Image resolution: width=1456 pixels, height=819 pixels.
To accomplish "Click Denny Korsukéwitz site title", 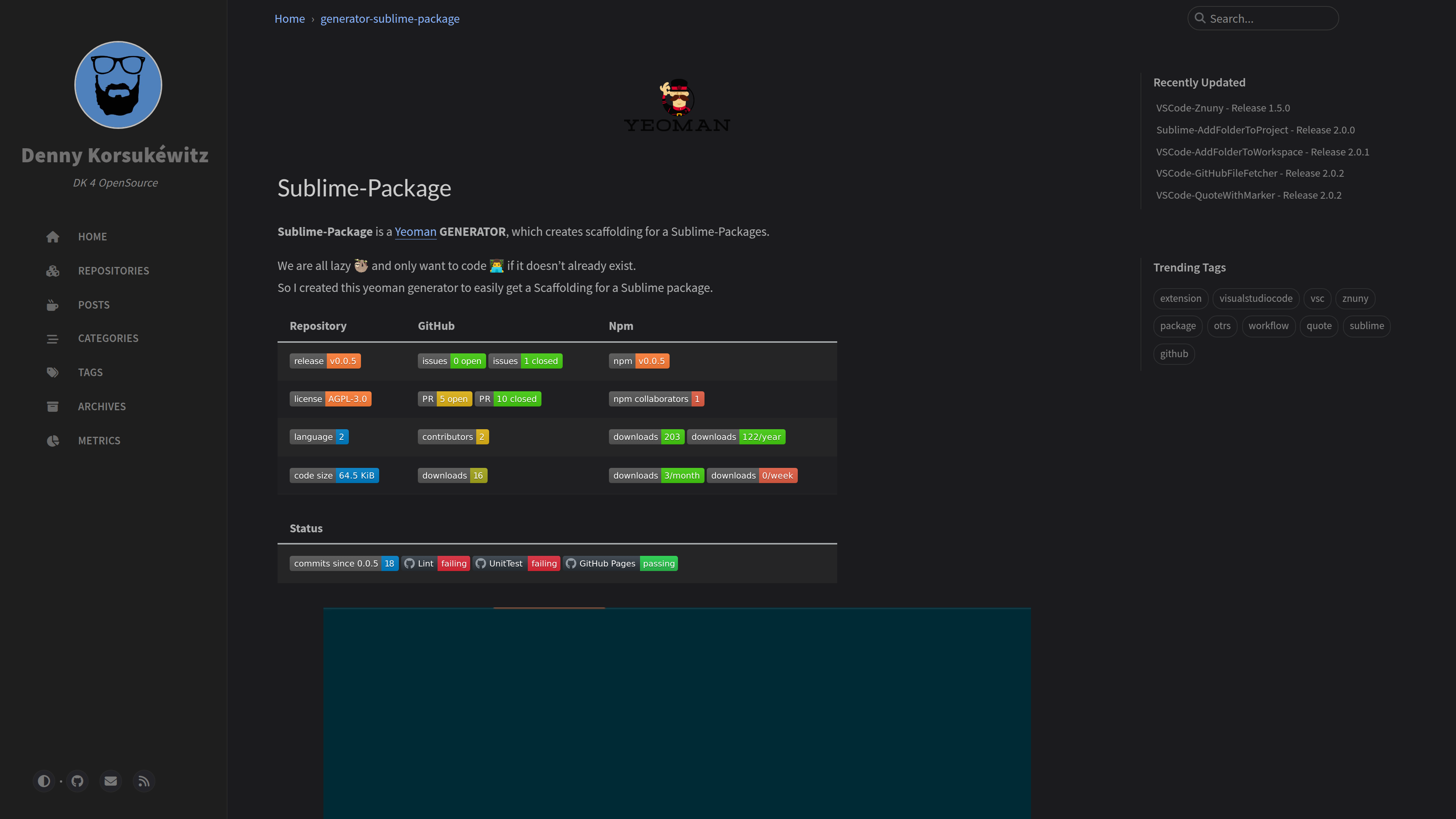I will tap(115, 155).
